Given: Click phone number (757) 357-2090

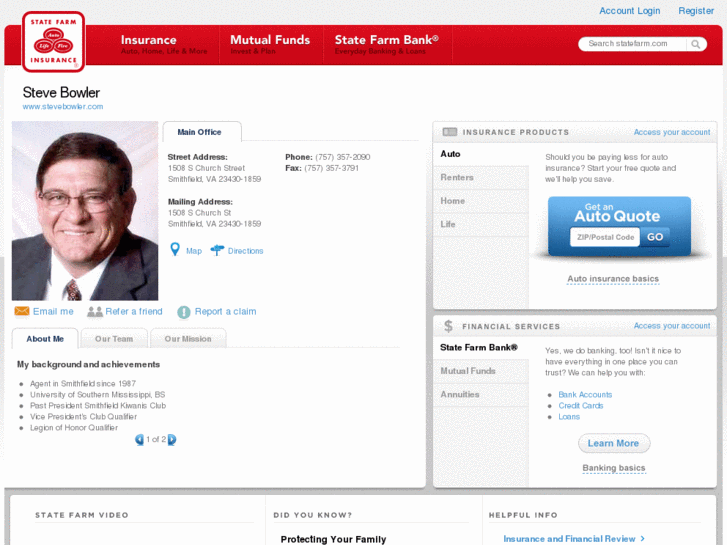Looking at the screenshot, I should 343,157.
